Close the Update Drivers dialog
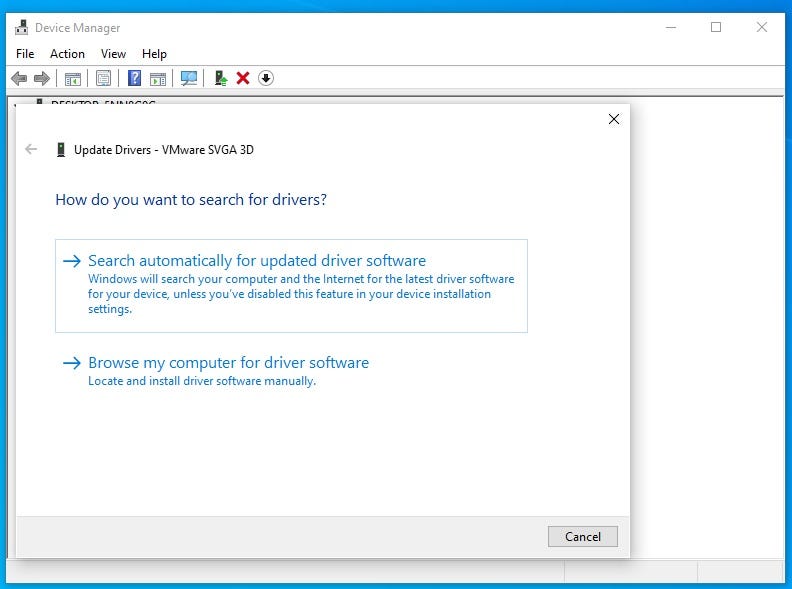This screenshot has height=589, width=792. pyautogui.click(x=614, y=119)
